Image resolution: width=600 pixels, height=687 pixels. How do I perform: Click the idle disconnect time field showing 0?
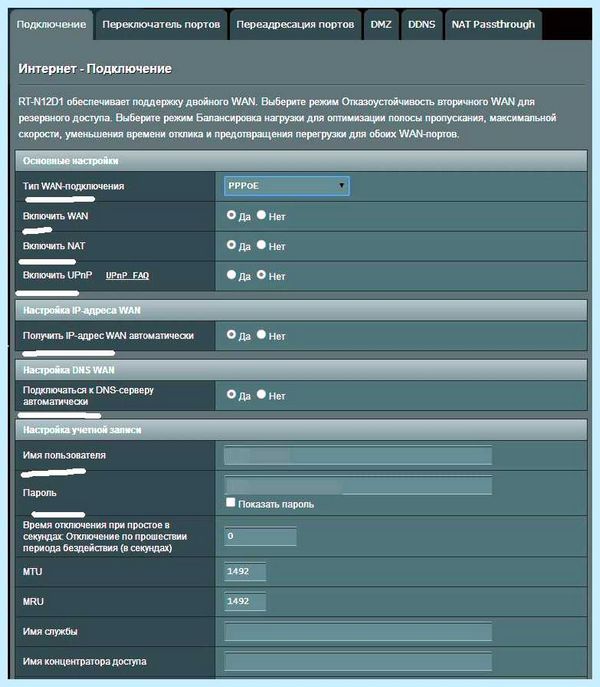260,536
